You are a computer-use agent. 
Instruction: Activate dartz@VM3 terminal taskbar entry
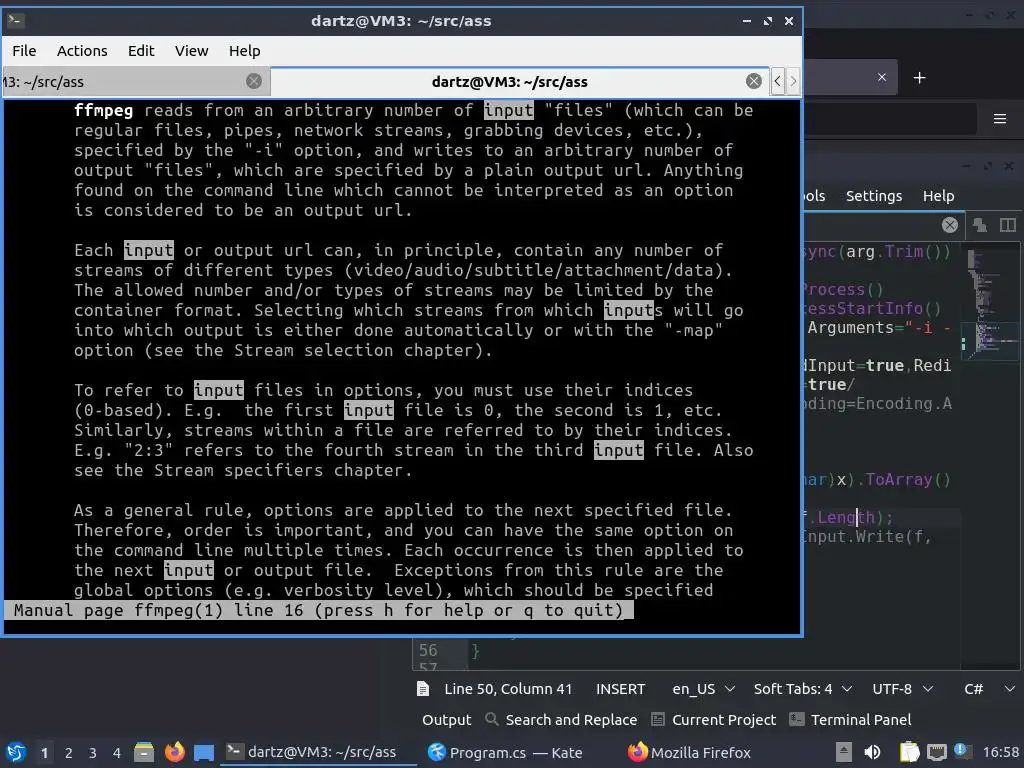point(319,752)
